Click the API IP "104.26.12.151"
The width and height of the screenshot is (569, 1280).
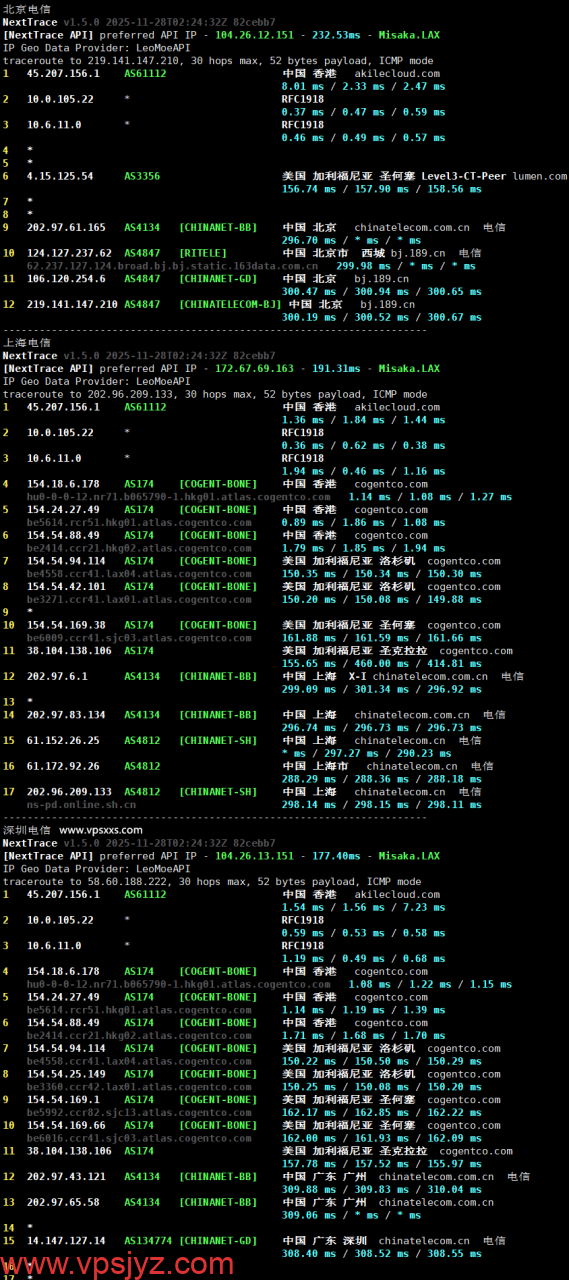[x=255, y=34]
